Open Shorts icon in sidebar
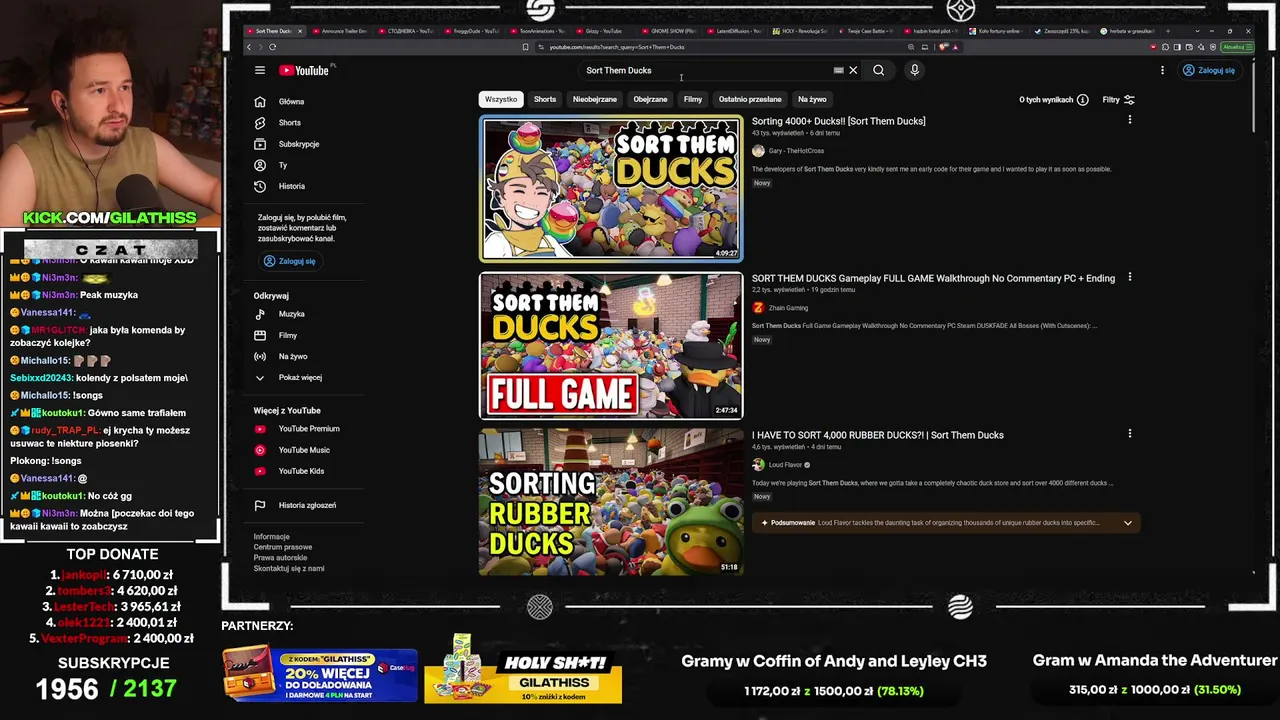Viewport: 1280px width, 720px height. pos(260,122)
